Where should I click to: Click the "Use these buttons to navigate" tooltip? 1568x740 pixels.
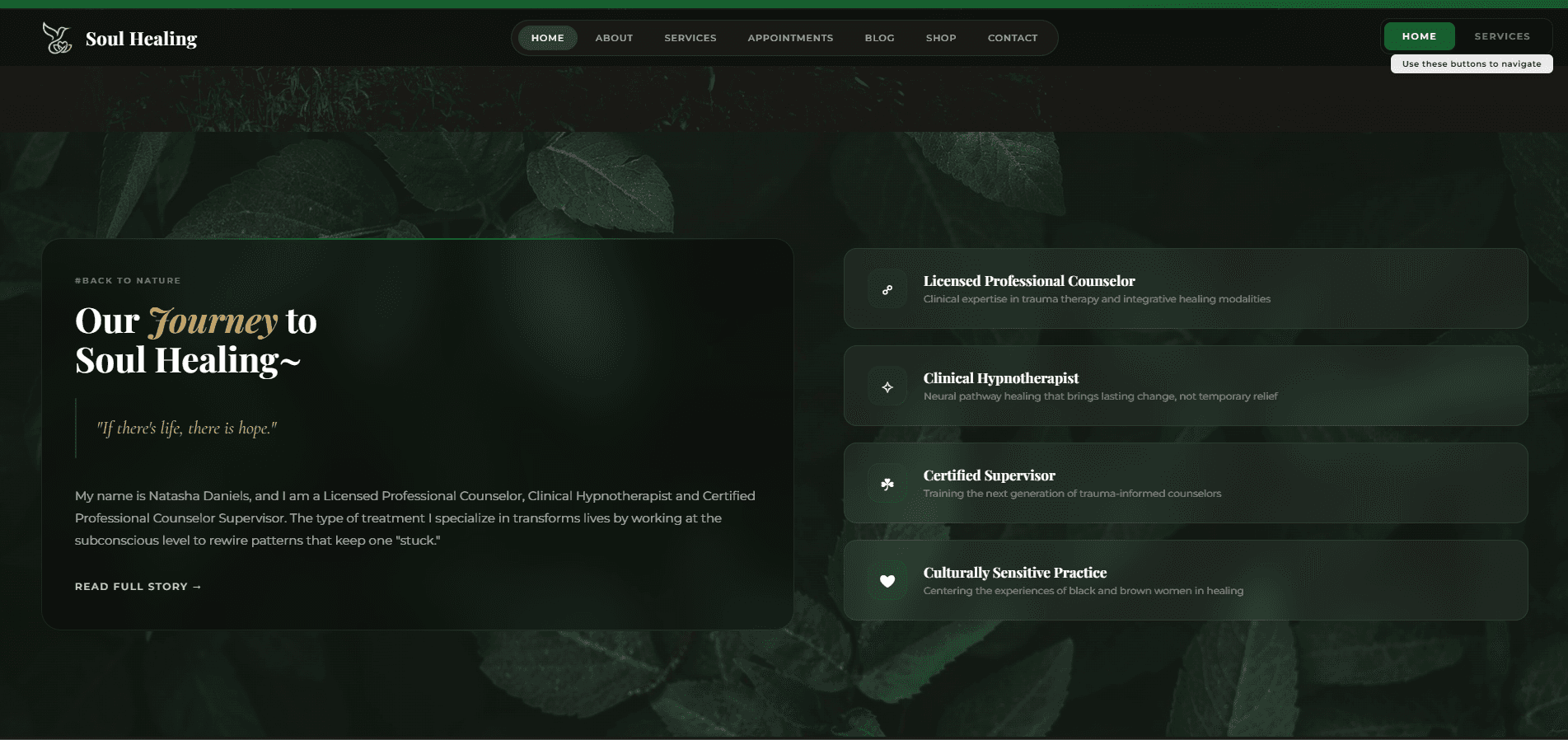[x=1472, y=63]
